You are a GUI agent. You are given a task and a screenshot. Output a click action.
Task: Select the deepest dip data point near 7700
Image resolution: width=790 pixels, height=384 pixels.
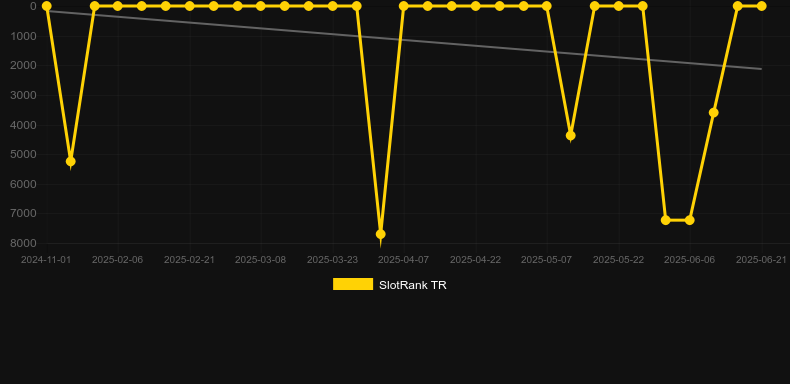pos(380,234)
